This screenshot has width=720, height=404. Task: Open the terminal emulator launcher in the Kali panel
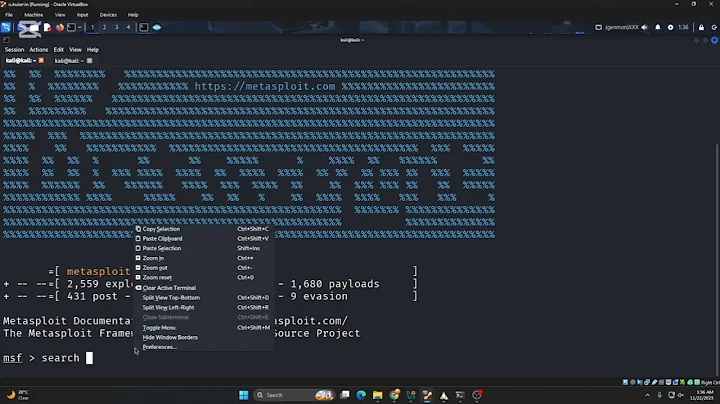point(71,28)
